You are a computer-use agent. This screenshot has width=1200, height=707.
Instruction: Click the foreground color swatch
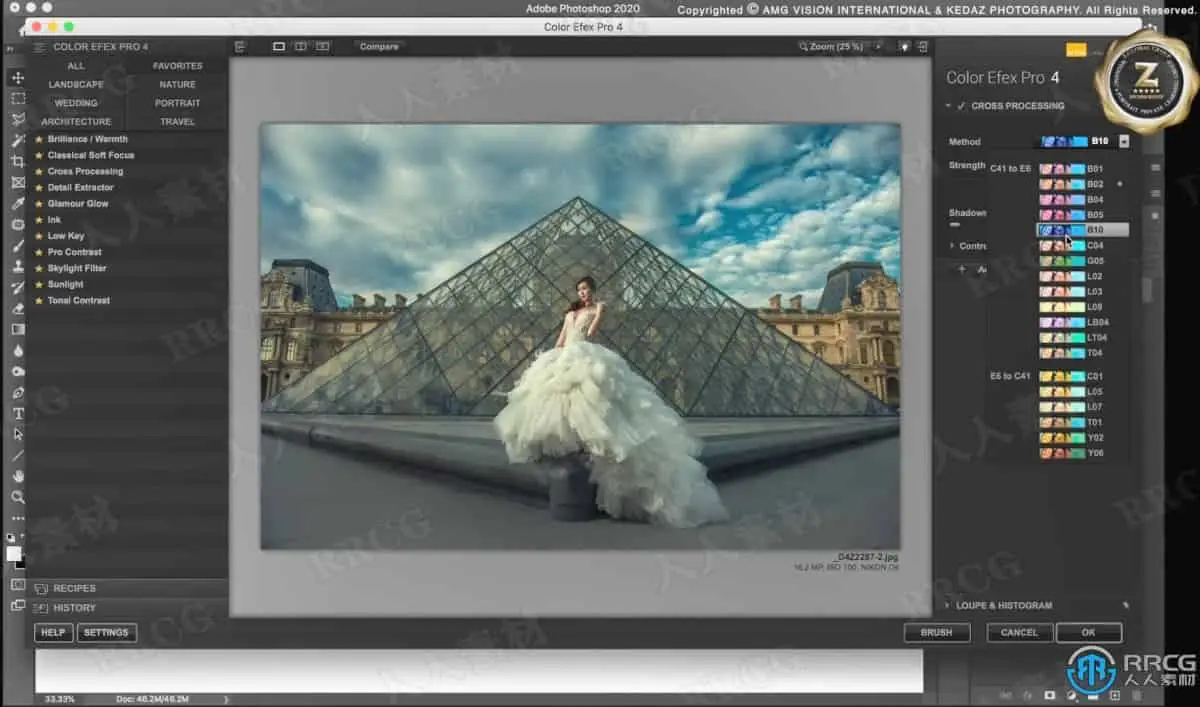point(13,553)
